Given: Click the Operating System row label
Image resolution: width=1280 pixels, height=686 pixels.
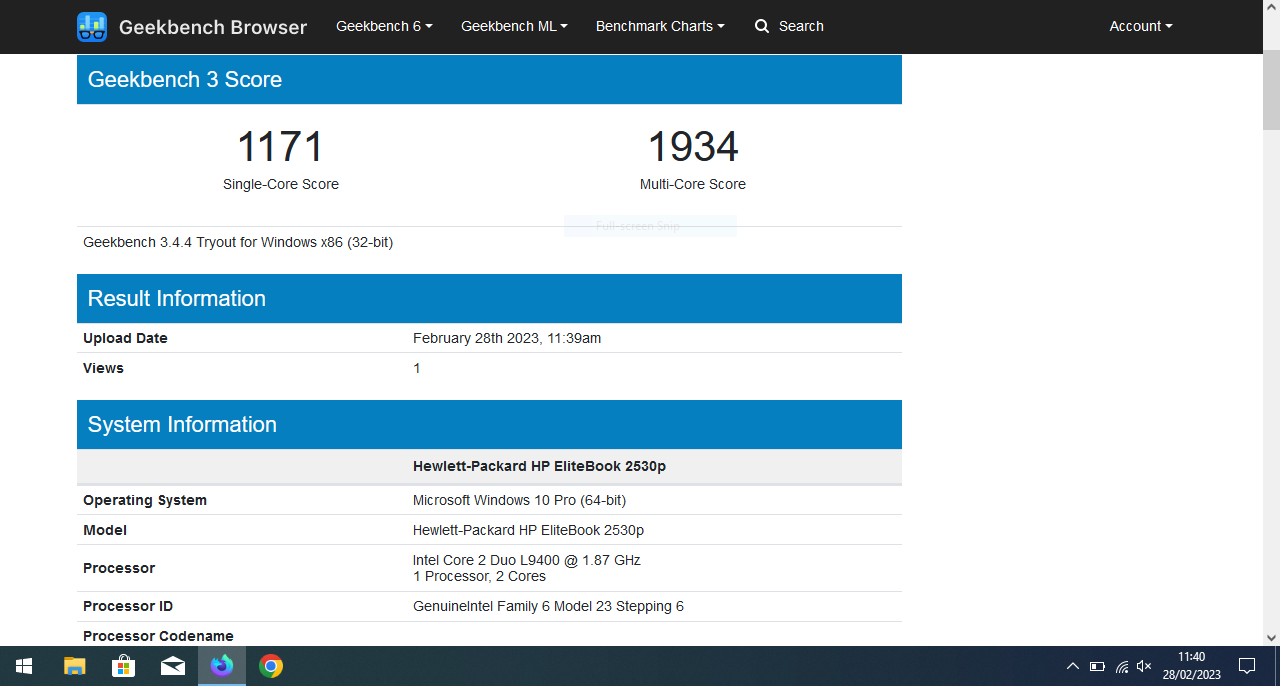Looking at the screenshot, I should click(x=145, y=500).
